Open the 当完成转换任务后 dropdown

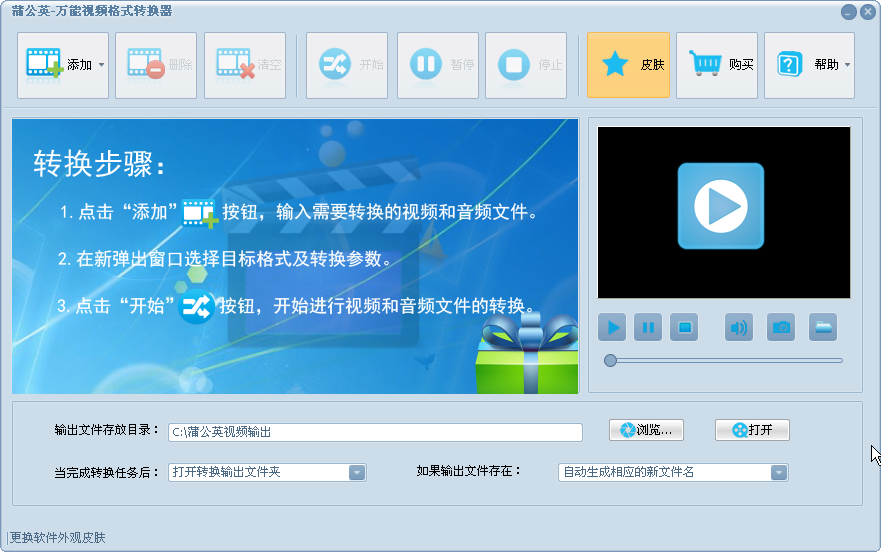(x=267, y=472)
